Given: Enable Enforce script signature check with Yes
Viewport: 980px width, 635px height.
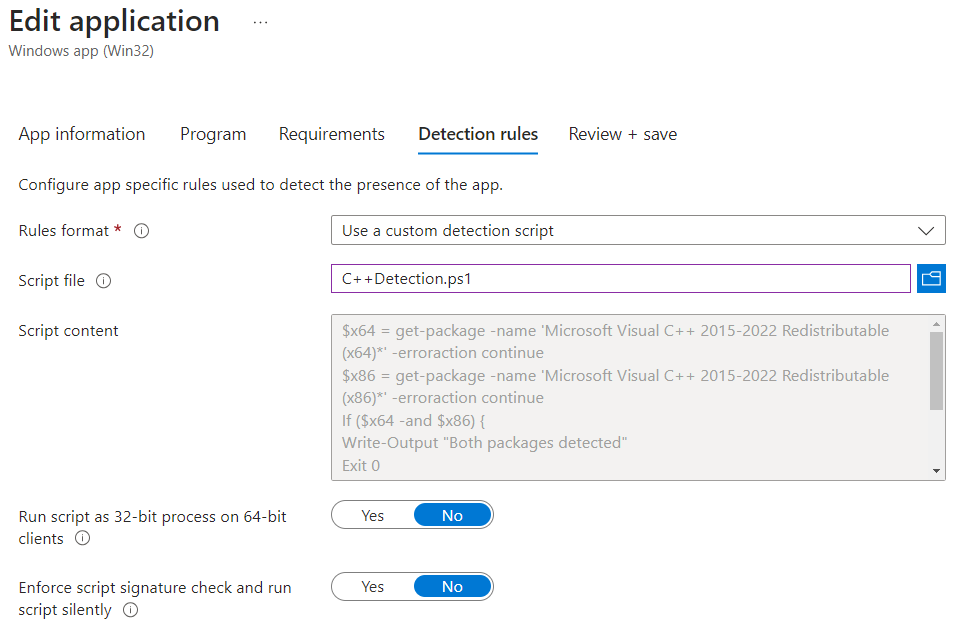Looking at the screenshot, I should pos(372,587).
